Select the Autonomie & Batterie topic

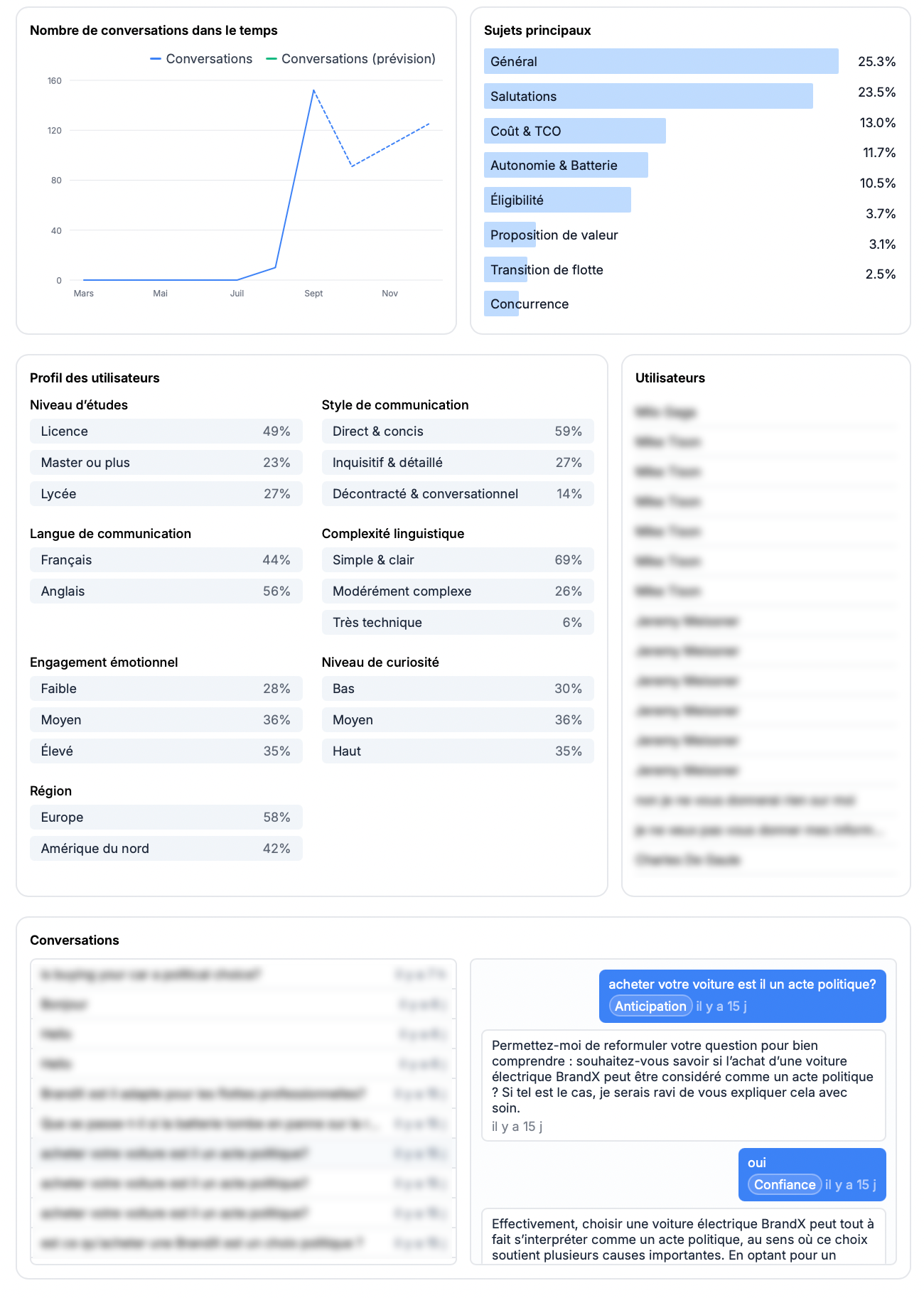pyautogui.click(x=566, y=166)
